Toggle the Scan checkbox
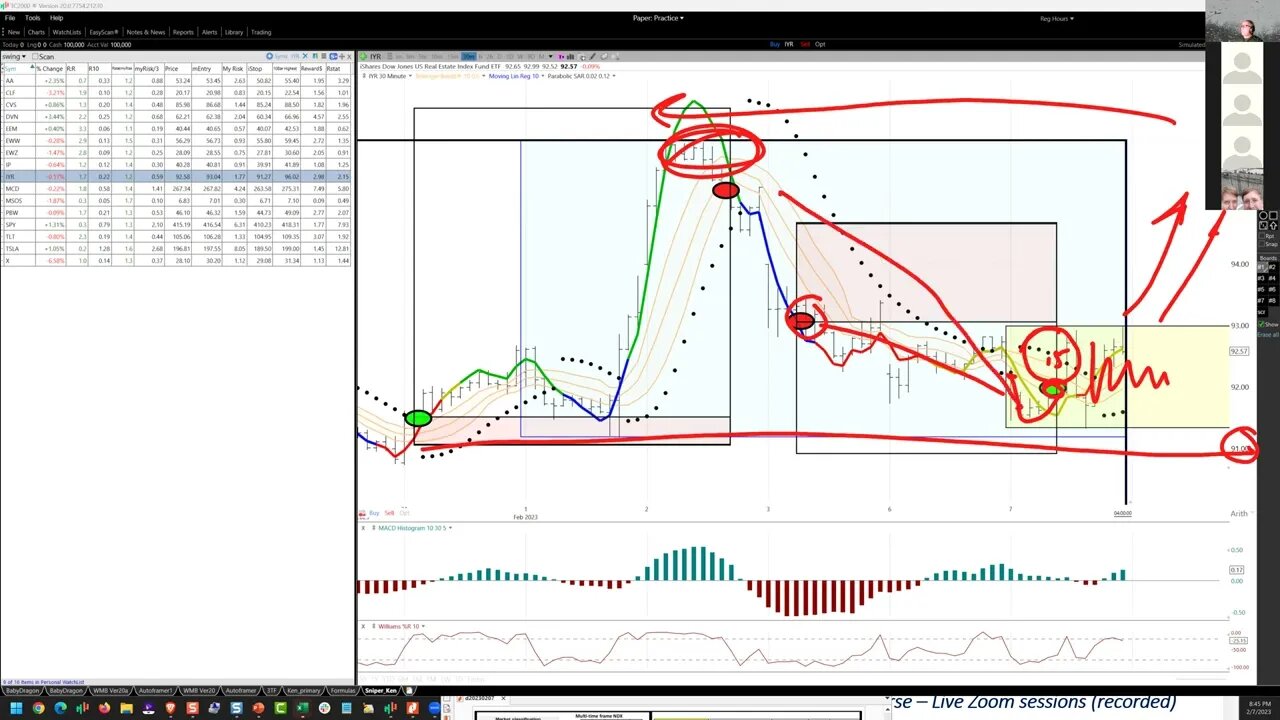Screen dimensions: 1280x720 point(36,56)
